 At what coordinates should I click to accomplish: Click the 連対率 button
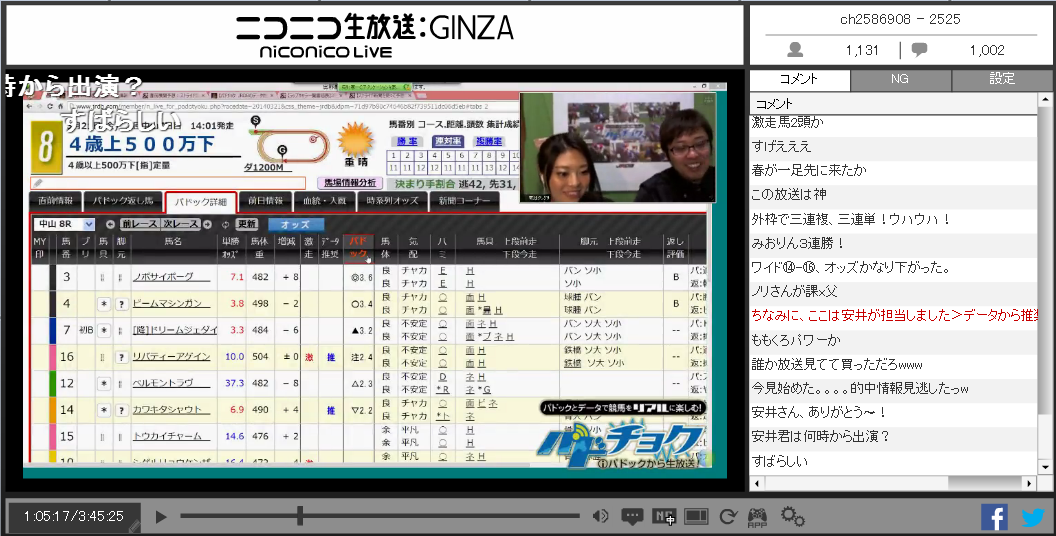pos(448,141)
